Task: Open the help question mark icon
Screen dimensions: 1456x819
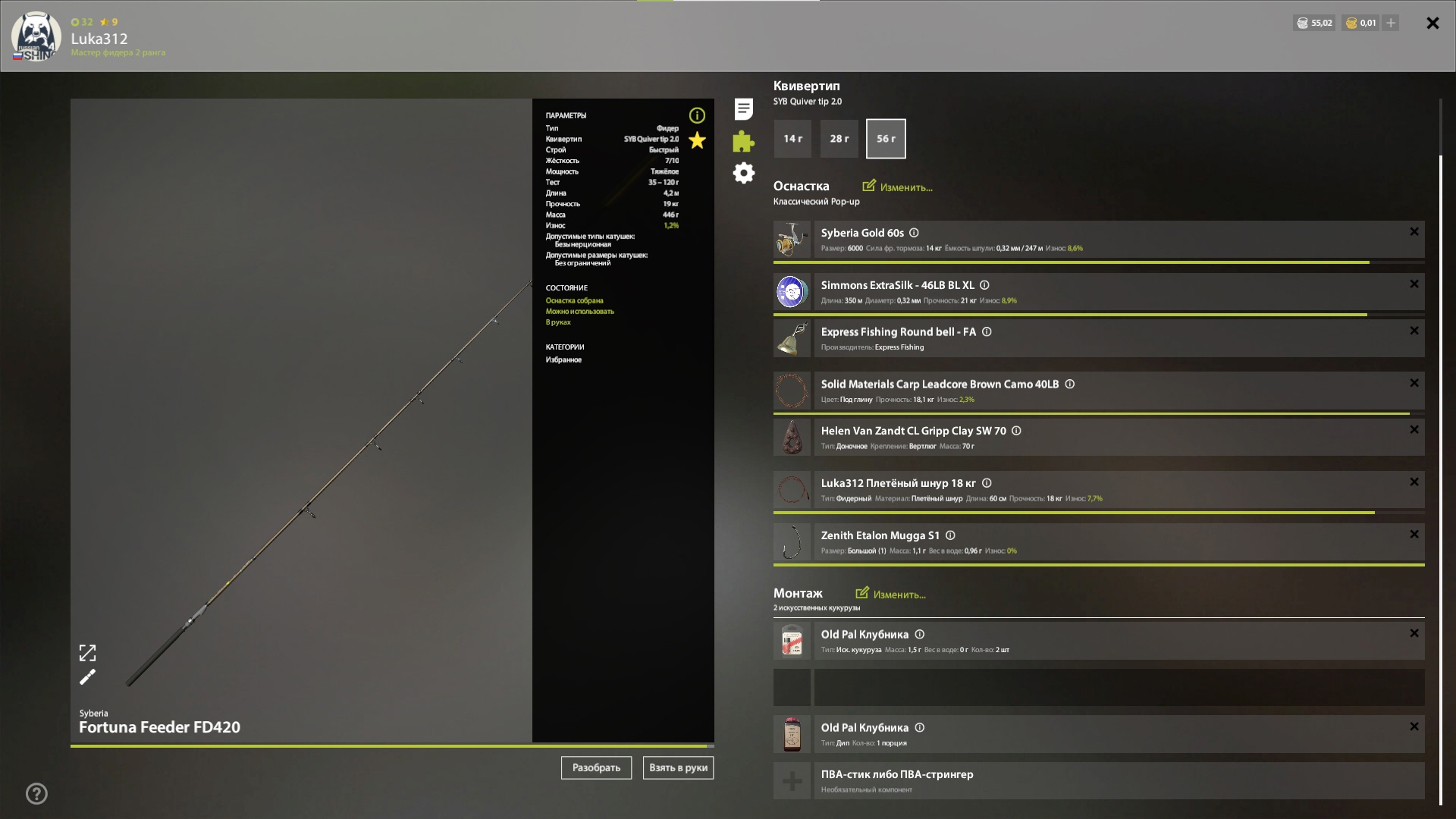Action: point(36,794)
